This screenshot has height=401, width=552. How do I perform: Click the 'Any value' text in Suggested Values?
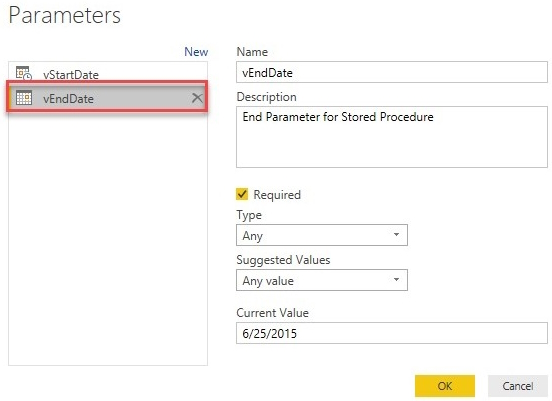click(x=268, y=281)
